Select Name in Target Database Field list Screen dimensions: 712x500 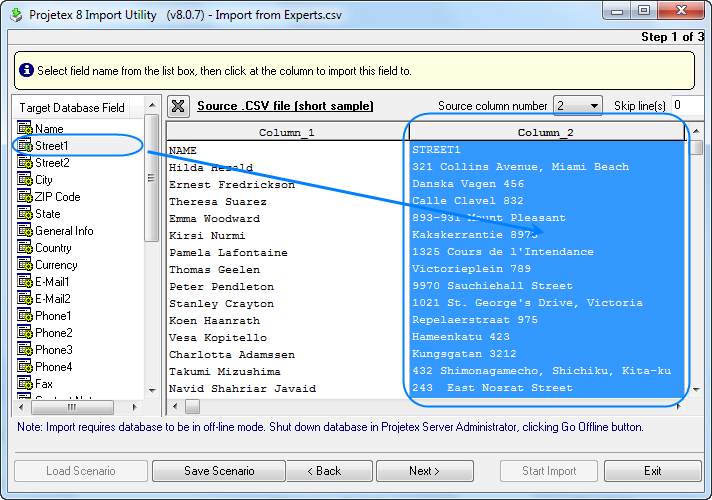coord(49,129)
